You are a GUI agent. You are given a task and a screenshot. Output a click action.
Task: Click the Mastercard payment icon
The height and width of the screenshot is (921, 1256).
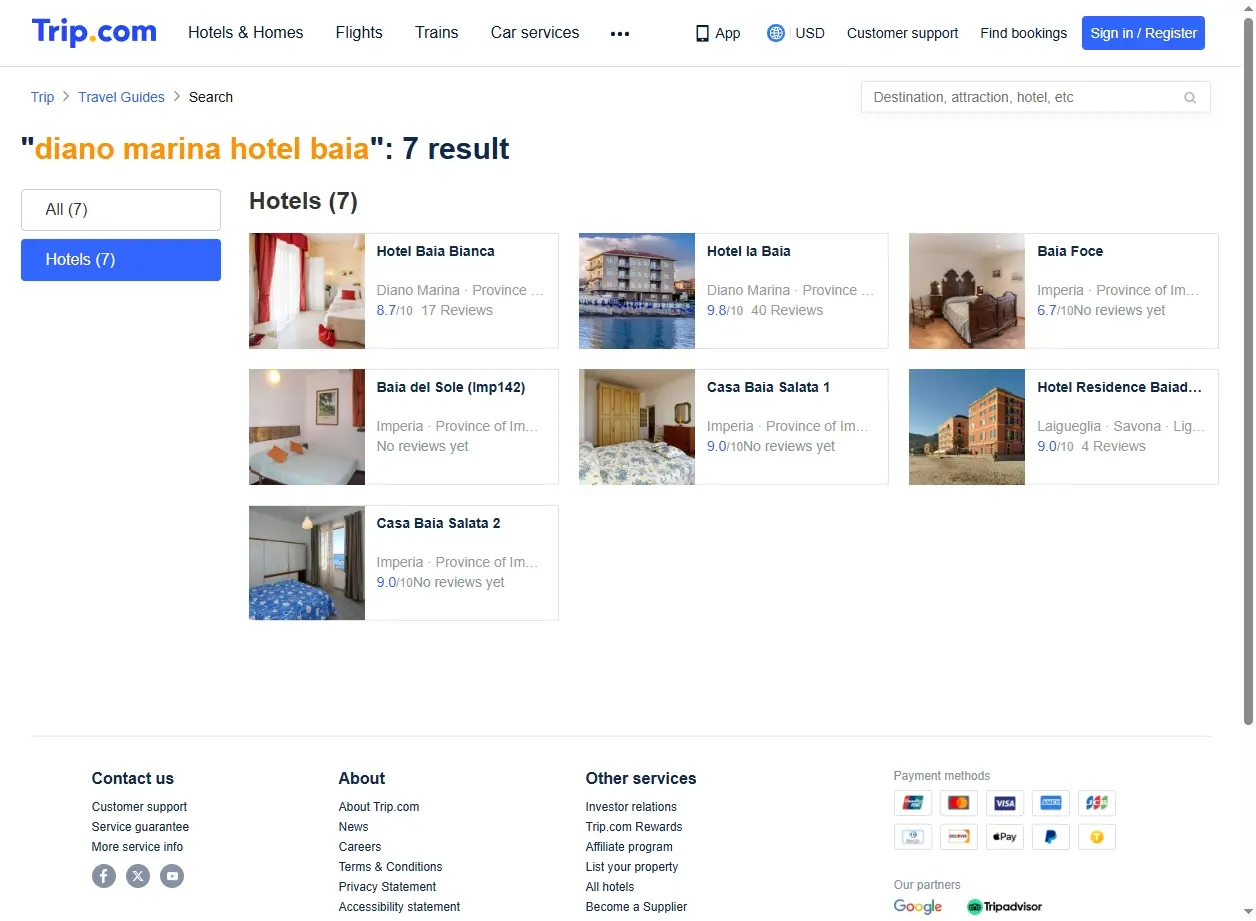click(x=959, y=803)
